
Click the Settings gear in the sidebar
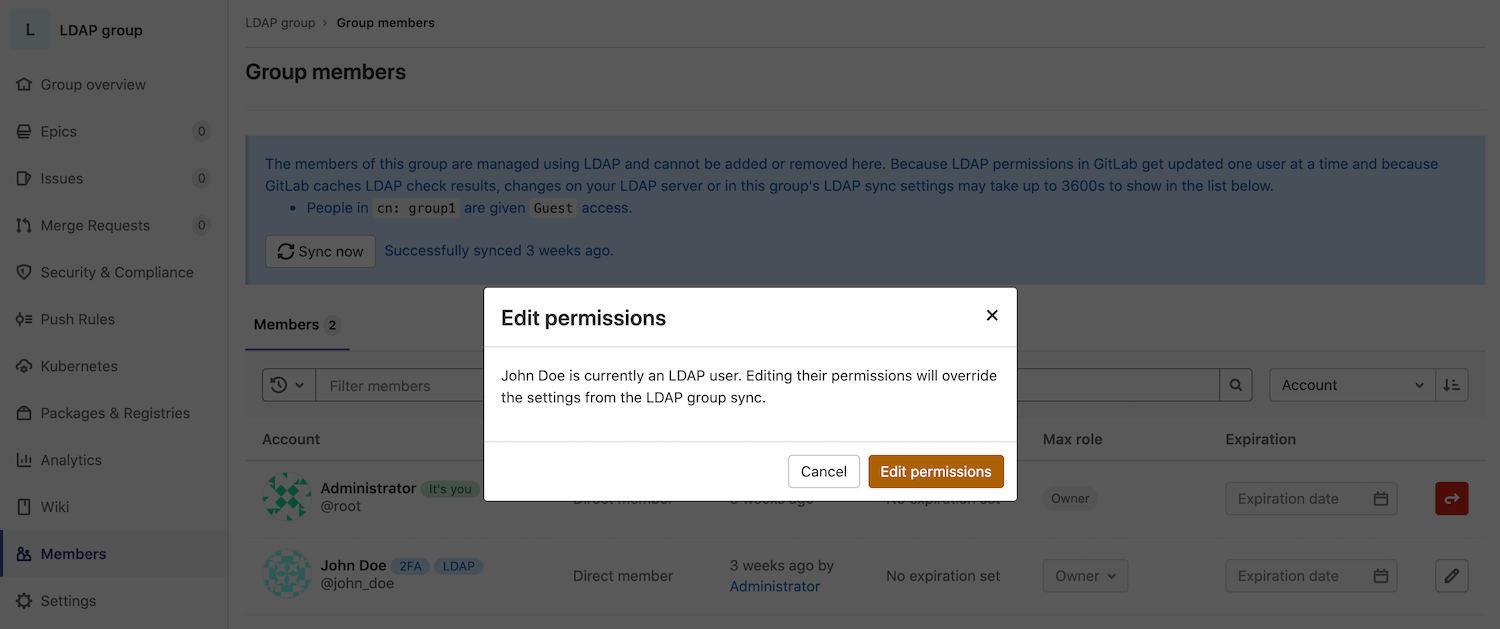pyautogui.click(x=25, y=601)
